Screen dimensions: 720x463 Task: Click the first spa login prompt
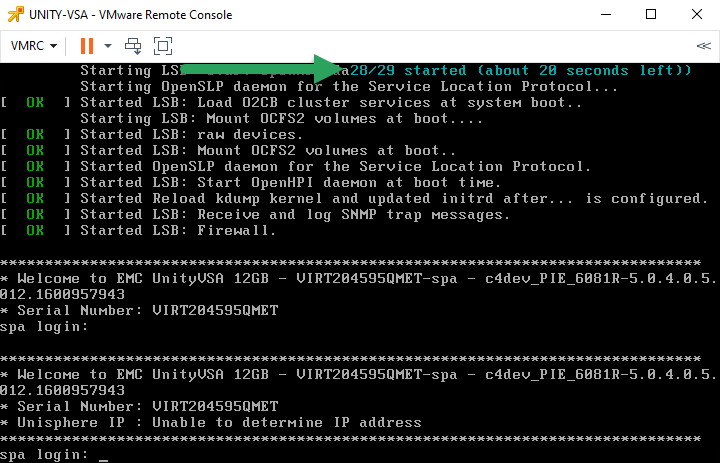[44, 327]
